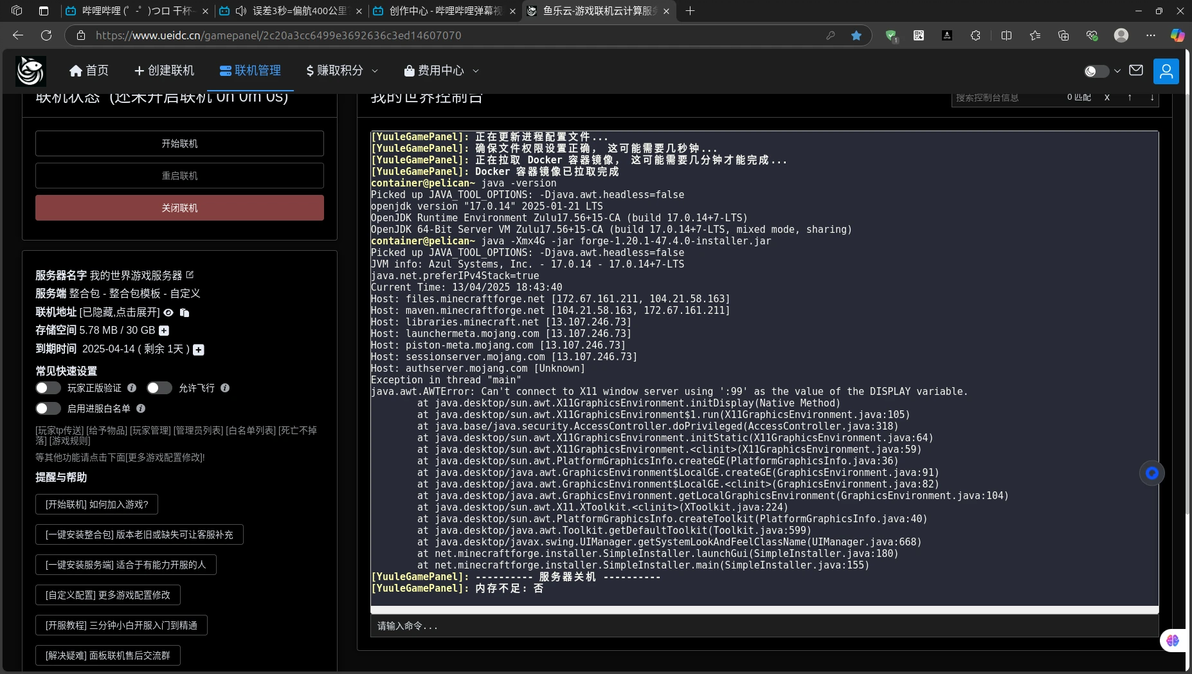This screenshot has width=1192, height=674.
Task: Open browser settings and more menu
Action: tap(1150, 35)
